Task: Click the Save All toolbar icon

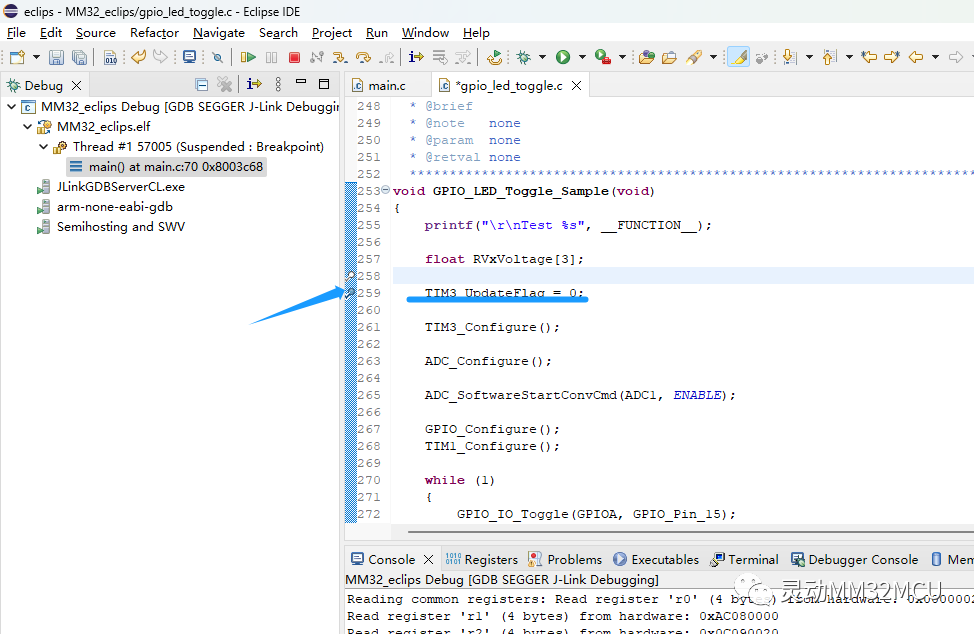Action: click(79, 58)
